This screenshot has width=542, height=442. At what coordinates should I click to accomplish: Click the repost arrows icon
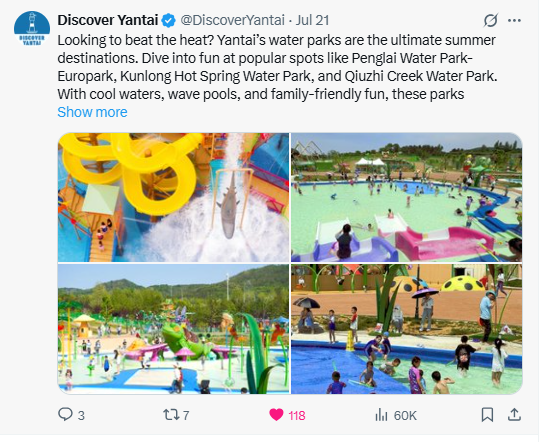172,415
